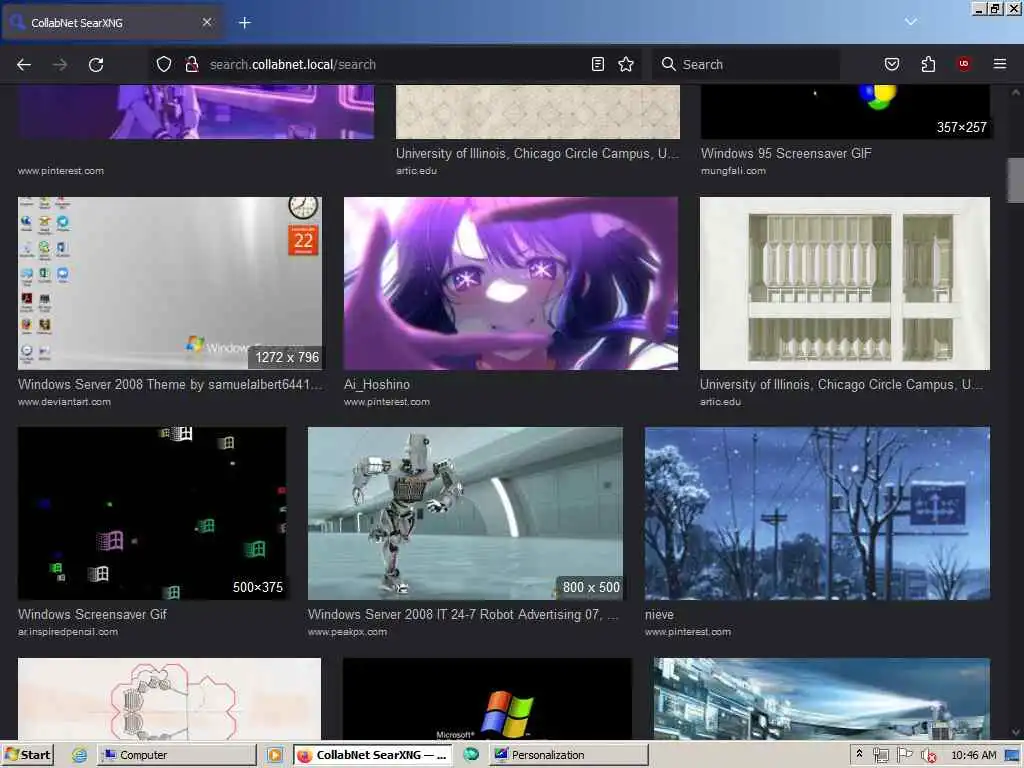Open the extensions puzzle icon
The width and height of the screenshot is (1024, 768).
tap(928, 64)
